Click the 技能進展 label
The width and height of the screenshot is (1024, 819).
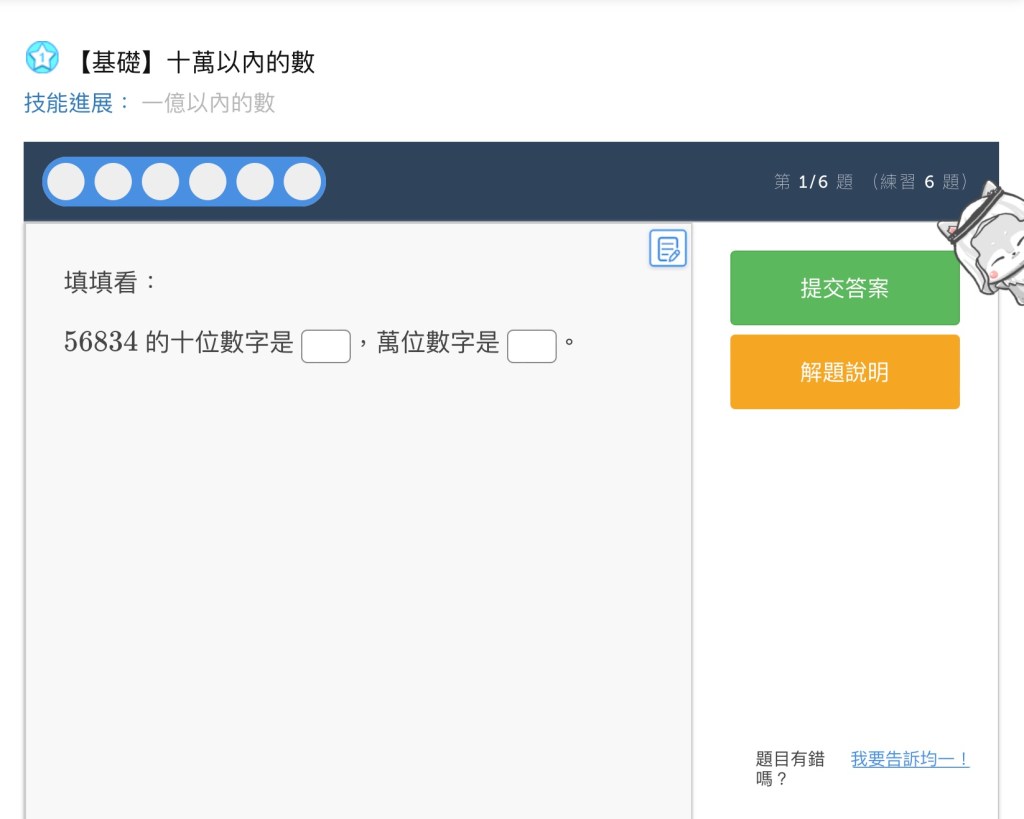pyautogui.click(x=70, y=103)
